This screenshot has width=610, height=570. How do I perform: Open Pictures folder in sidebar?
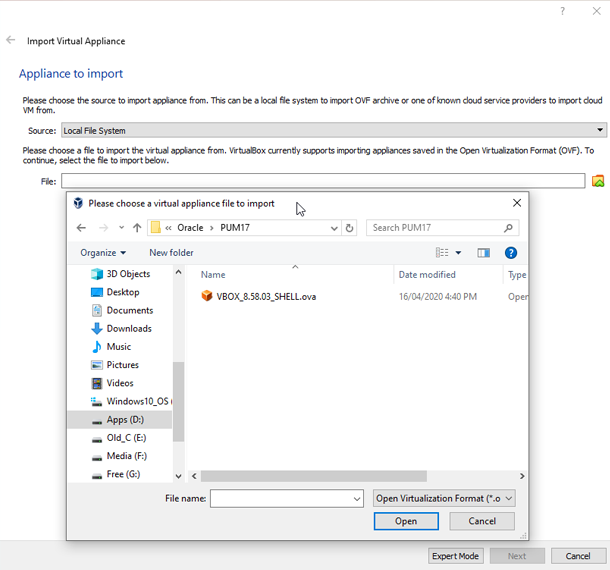(123, 365)
